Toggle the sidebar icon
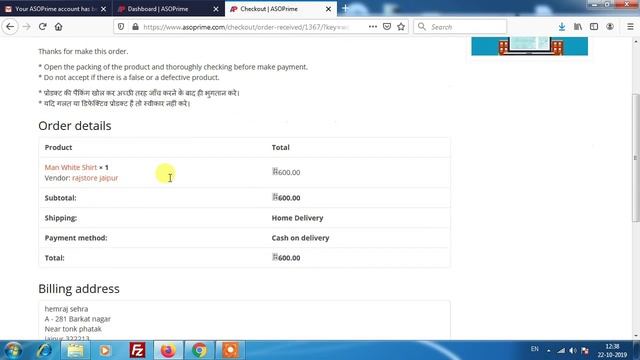 click(594, 27)
